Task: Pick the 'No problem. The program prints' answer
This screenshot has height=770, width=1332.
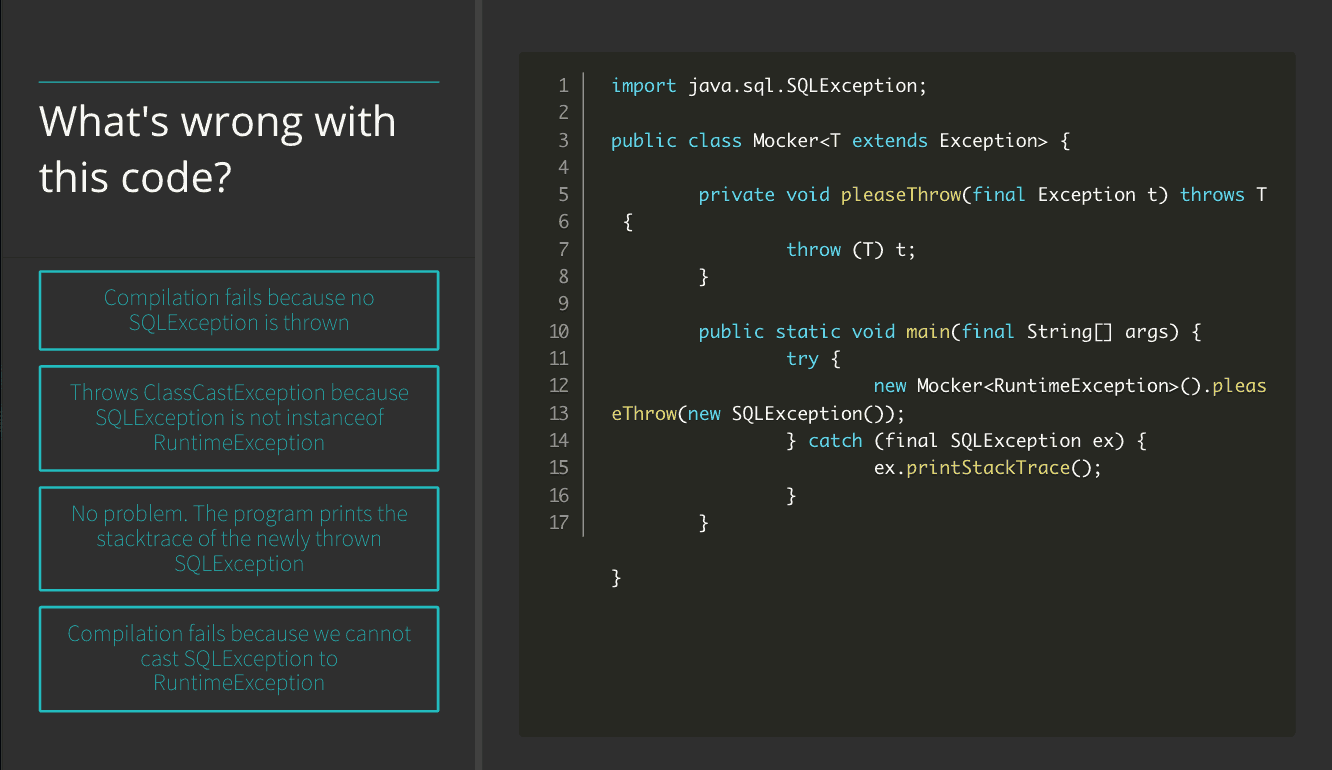Action: pyautogui.click(x=239, y=539)
